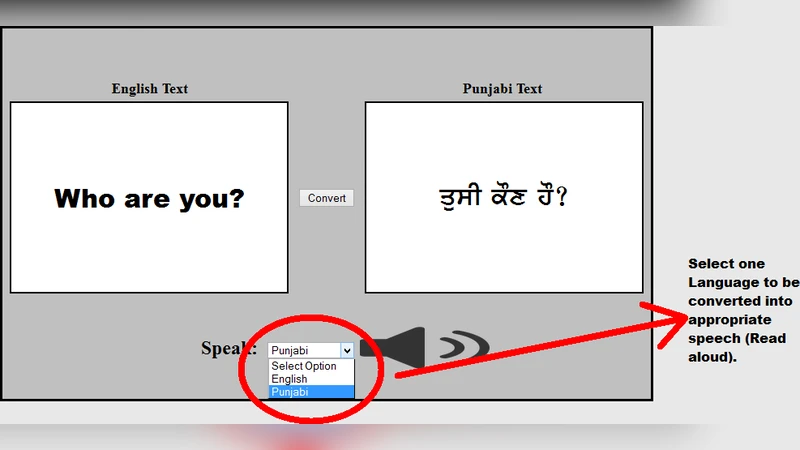Click the "Punjabi Text" heading
800x450 pixels.
click(502, 89)
